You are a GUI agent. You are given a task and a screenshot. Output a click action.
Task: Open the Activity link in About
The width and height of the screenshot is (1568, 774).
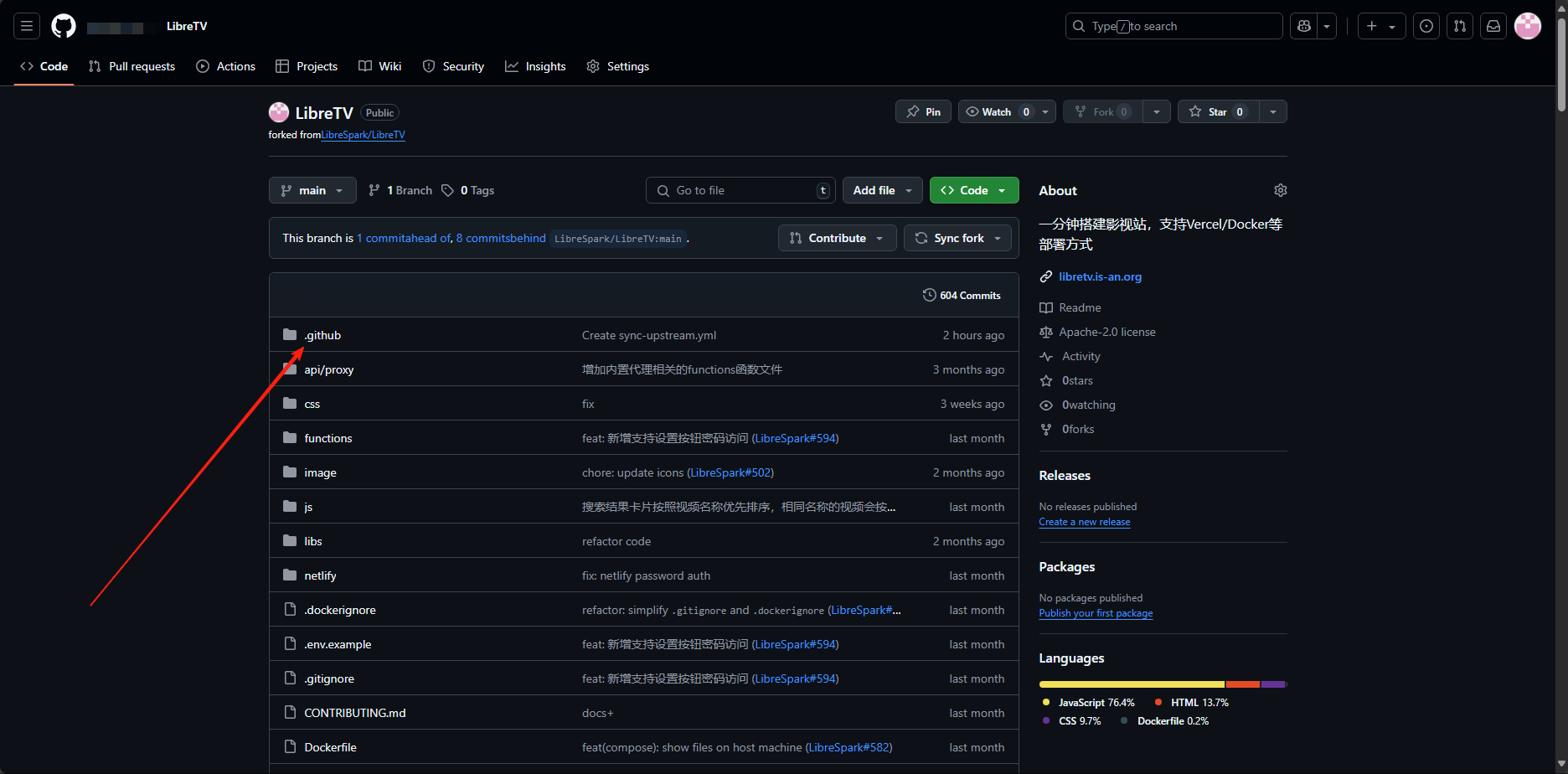pos(1081,356)
